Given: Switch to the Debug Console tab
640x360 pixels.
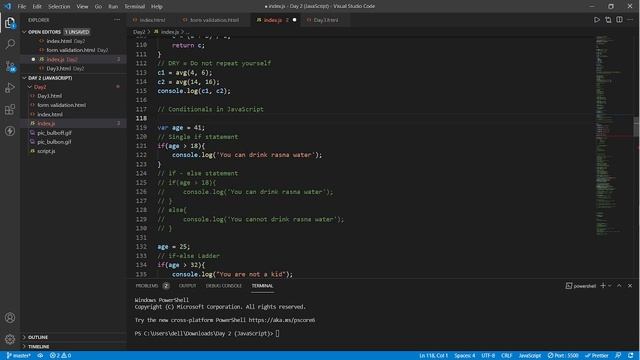Looking at the screenshot, I should coord(224,286).
